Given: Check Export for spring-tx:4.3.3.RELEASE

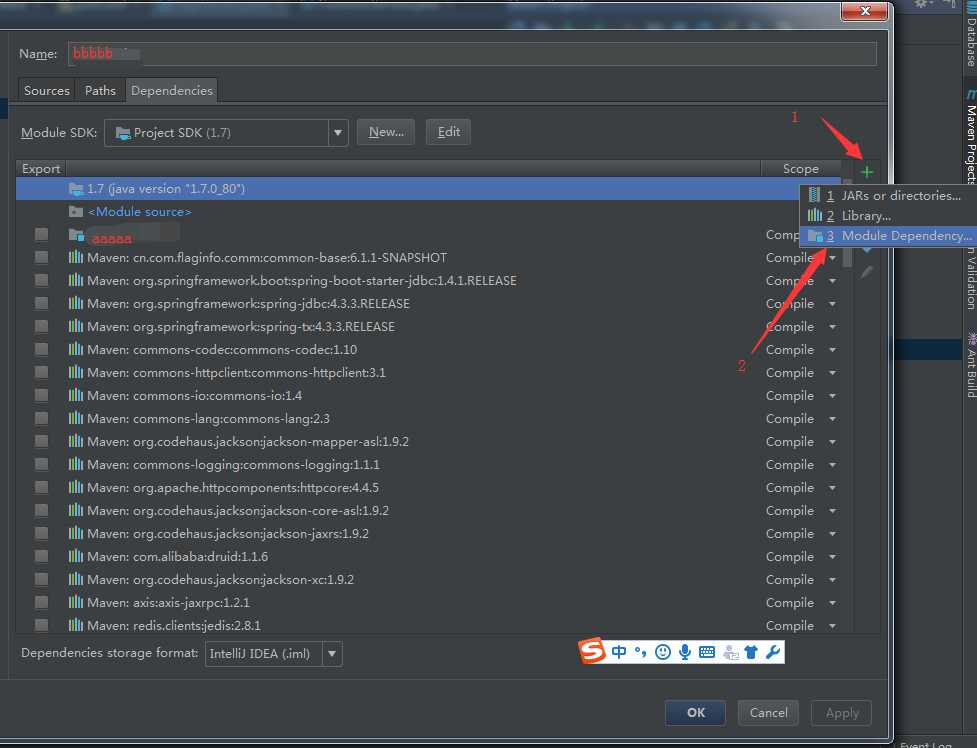Looking at the screenshot, I should (x=42, y=327).
